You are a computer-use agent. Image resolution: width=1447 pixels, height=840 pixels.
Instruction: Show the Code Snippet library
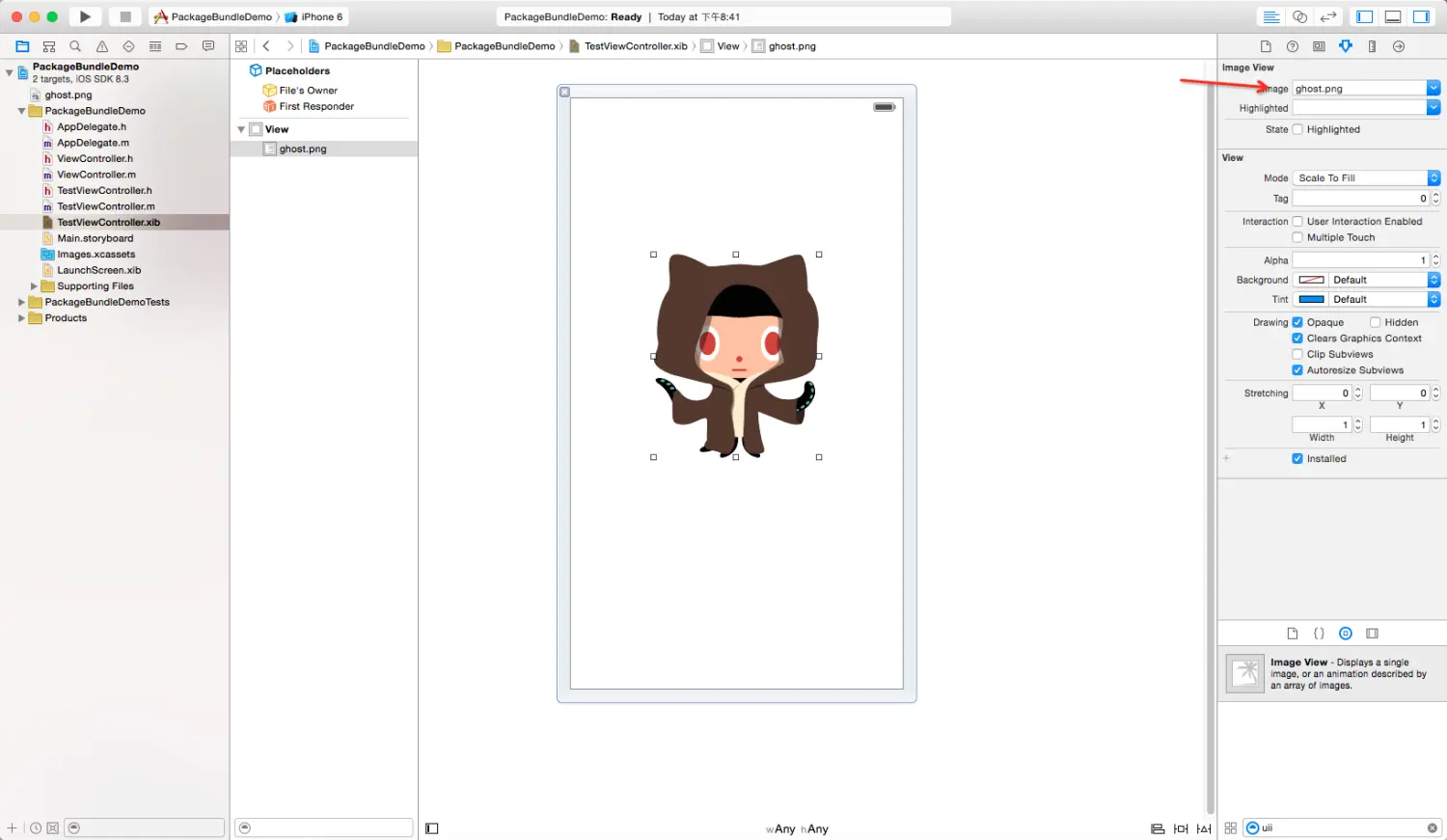click(x=1319, y=634)
